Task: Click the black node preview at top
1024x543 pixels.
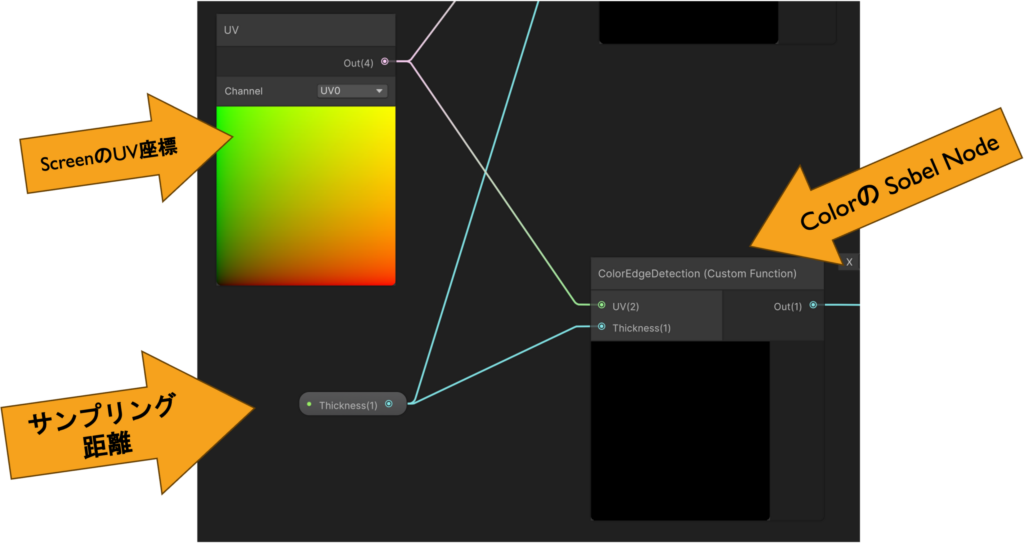Action: 688,22
